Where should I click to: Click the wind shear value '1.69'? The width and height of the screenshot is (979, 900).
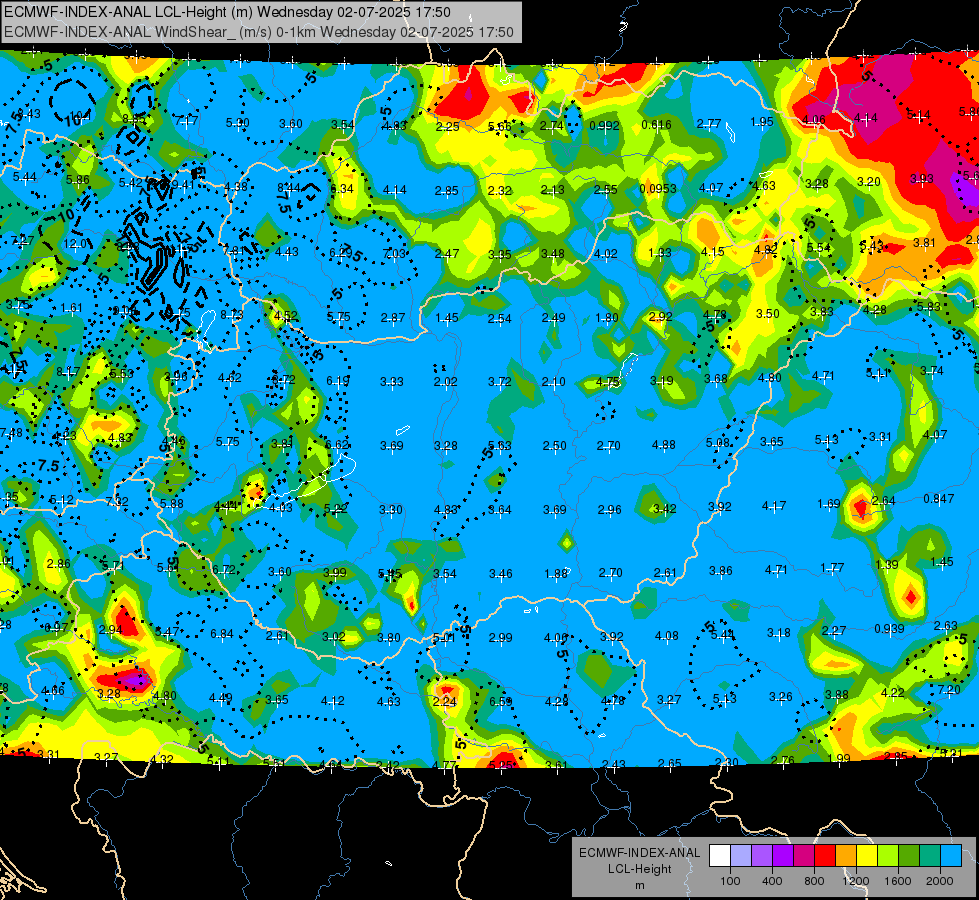[x=829, y=503]
